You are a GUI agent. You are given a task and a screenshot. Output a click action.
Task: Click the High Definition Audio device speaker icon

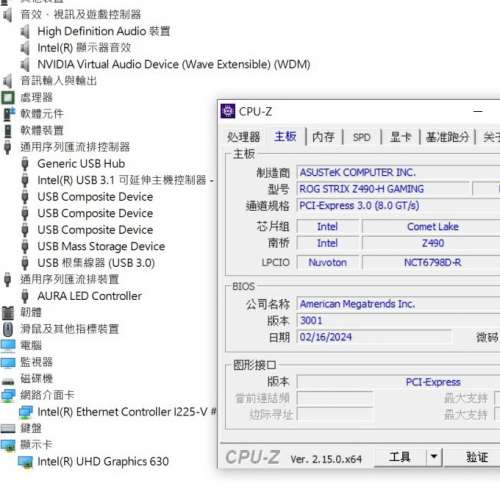click(x=25, y=32)
